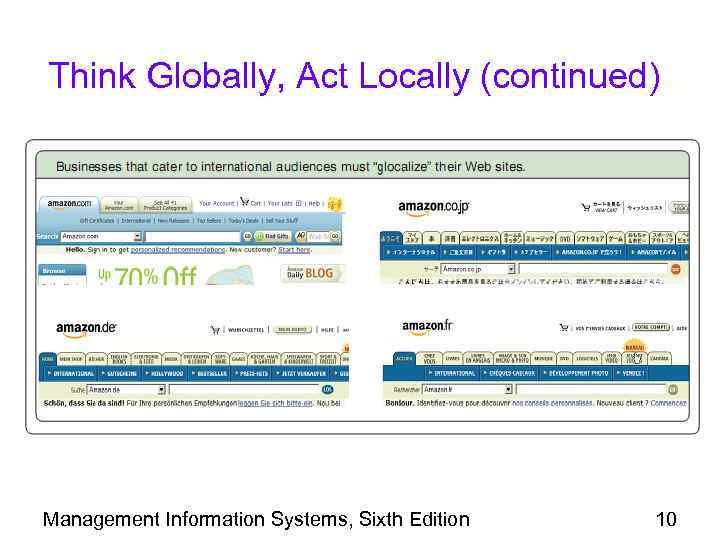720x540 pixels.
Task: Click the A9 web search icon
Action: (x=301, y=236)
